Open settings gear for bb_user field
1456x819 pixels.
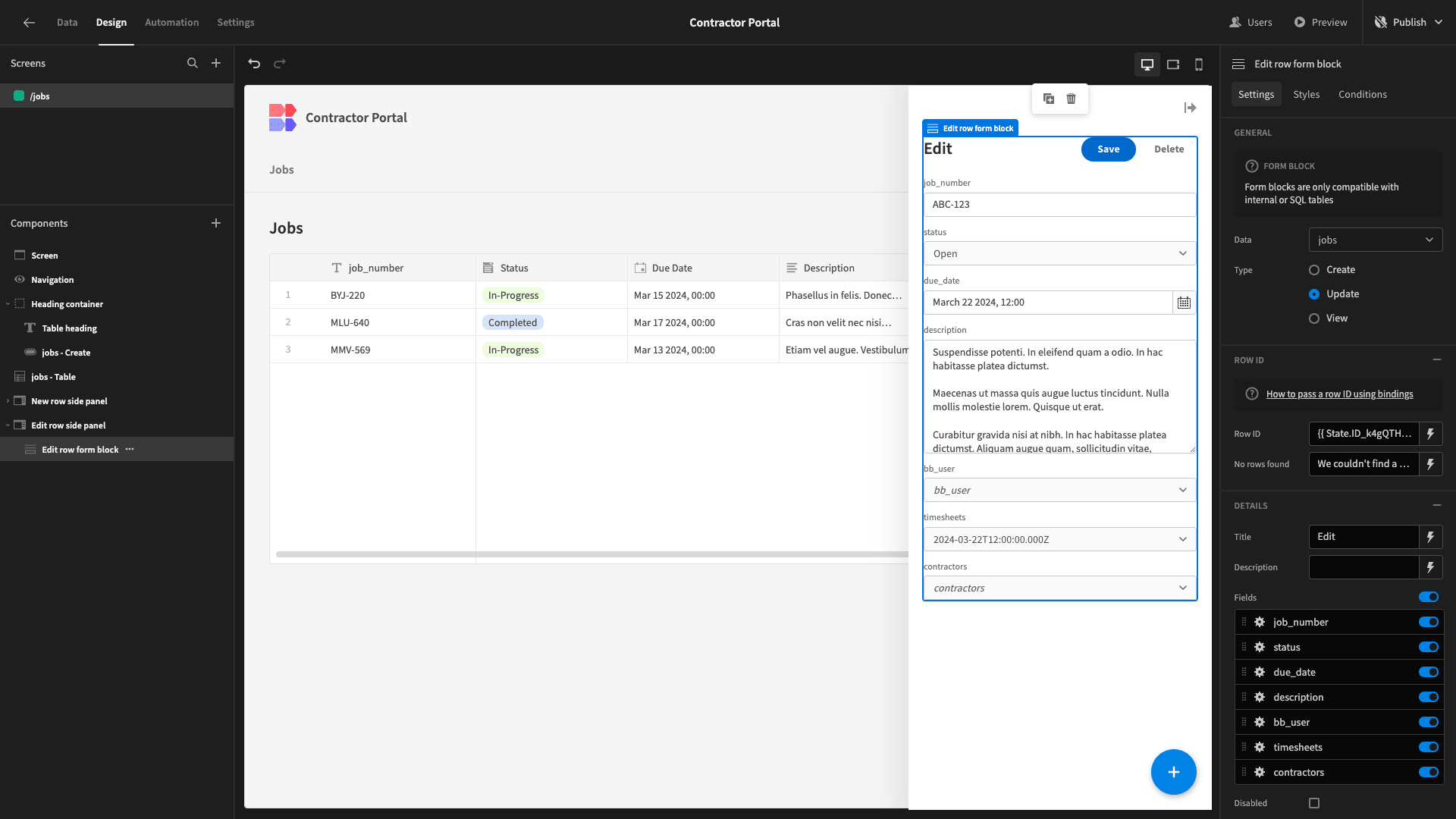1260,722
